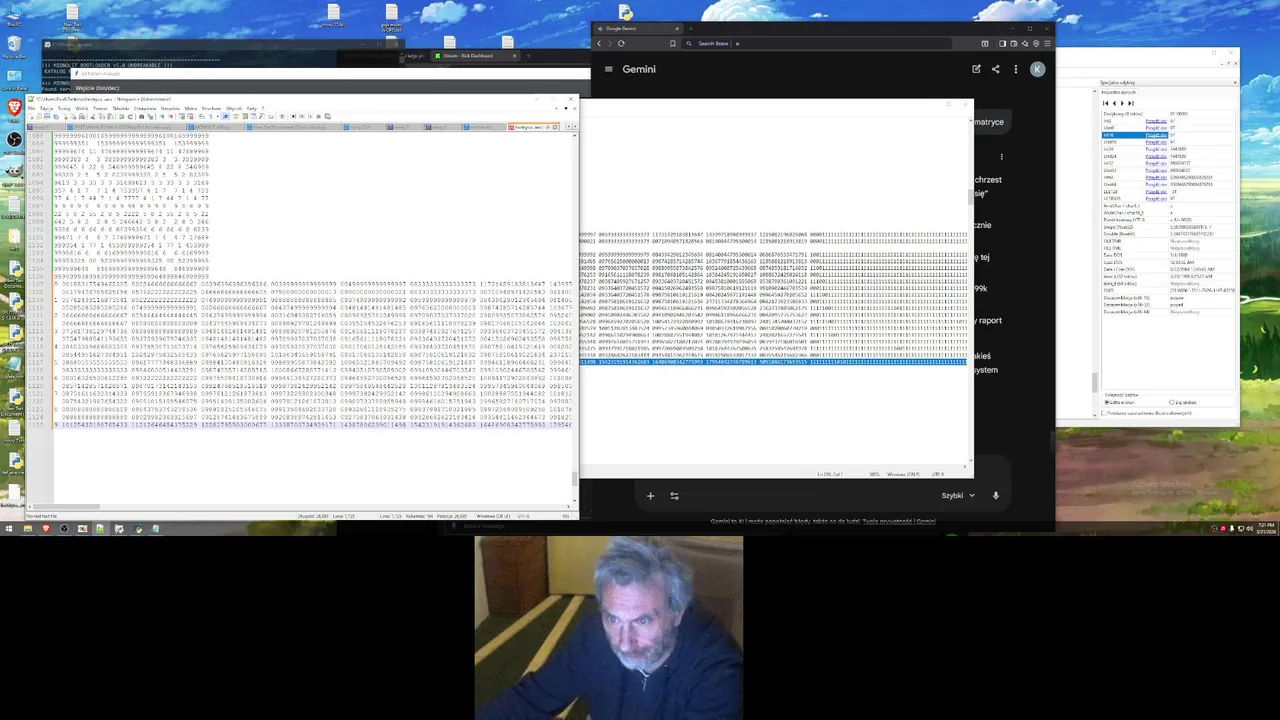
Task: Open the Szukaj menu in Notepad++
Action: [x=64, y=108]
